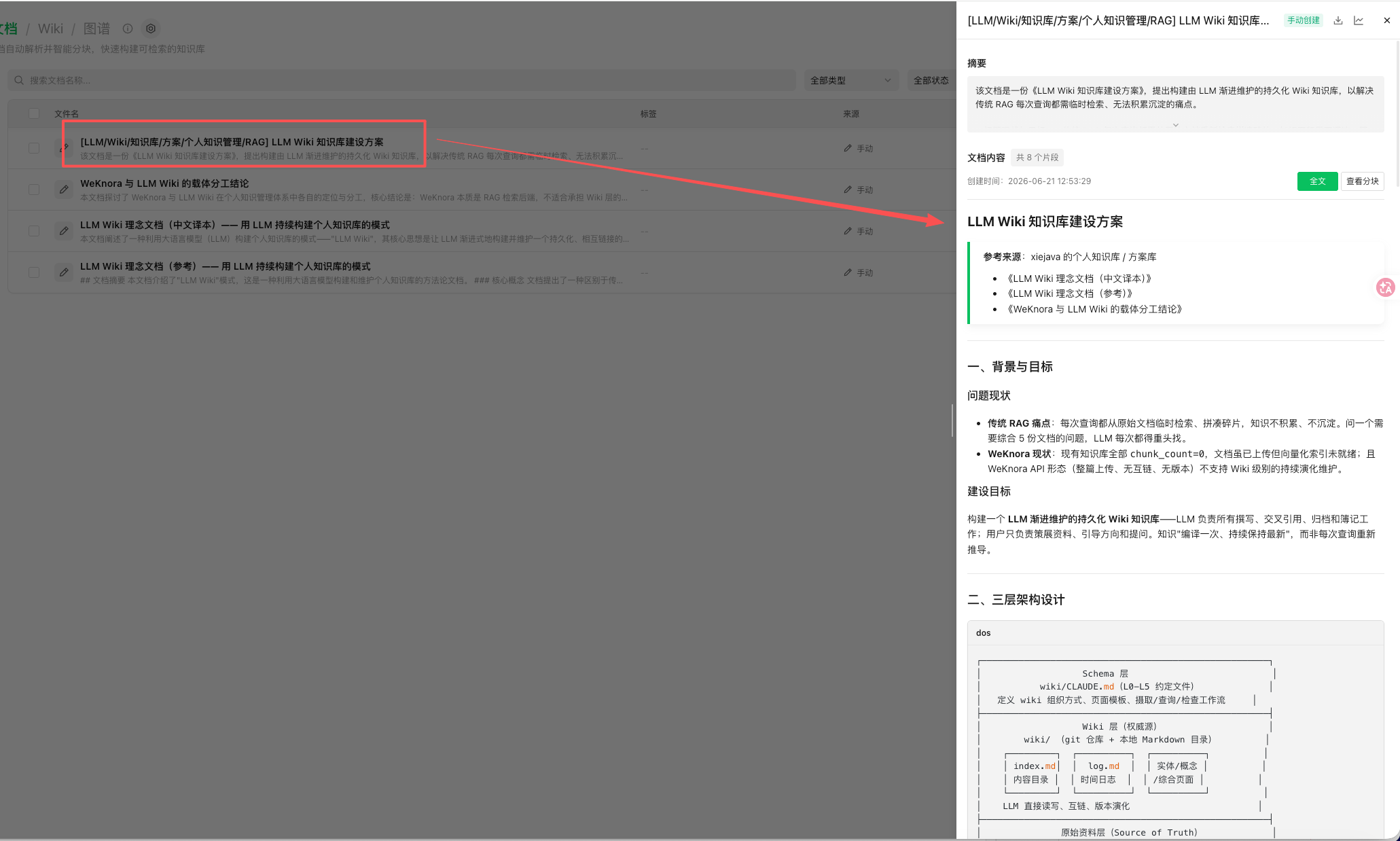Click the 手动 source marker on the 中文译本 row
This screenshot has width=1400, height=841.
pyautogui.click(x=859, y=231)
